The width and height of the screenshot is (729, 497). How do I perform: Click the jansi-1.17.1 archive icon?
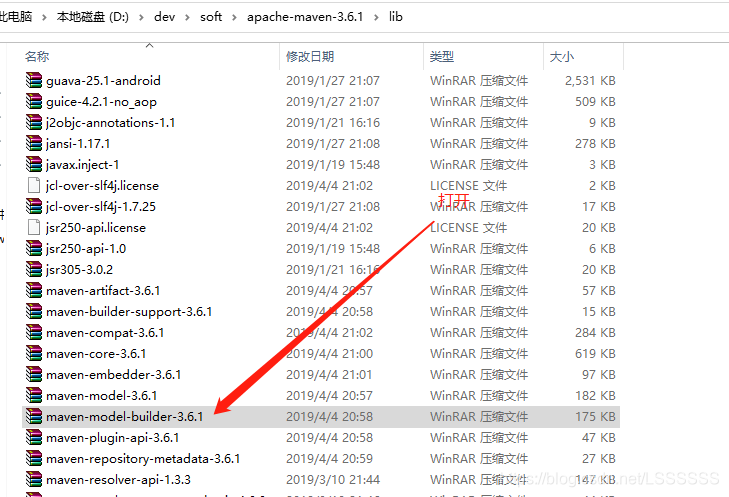coord(34,143)
